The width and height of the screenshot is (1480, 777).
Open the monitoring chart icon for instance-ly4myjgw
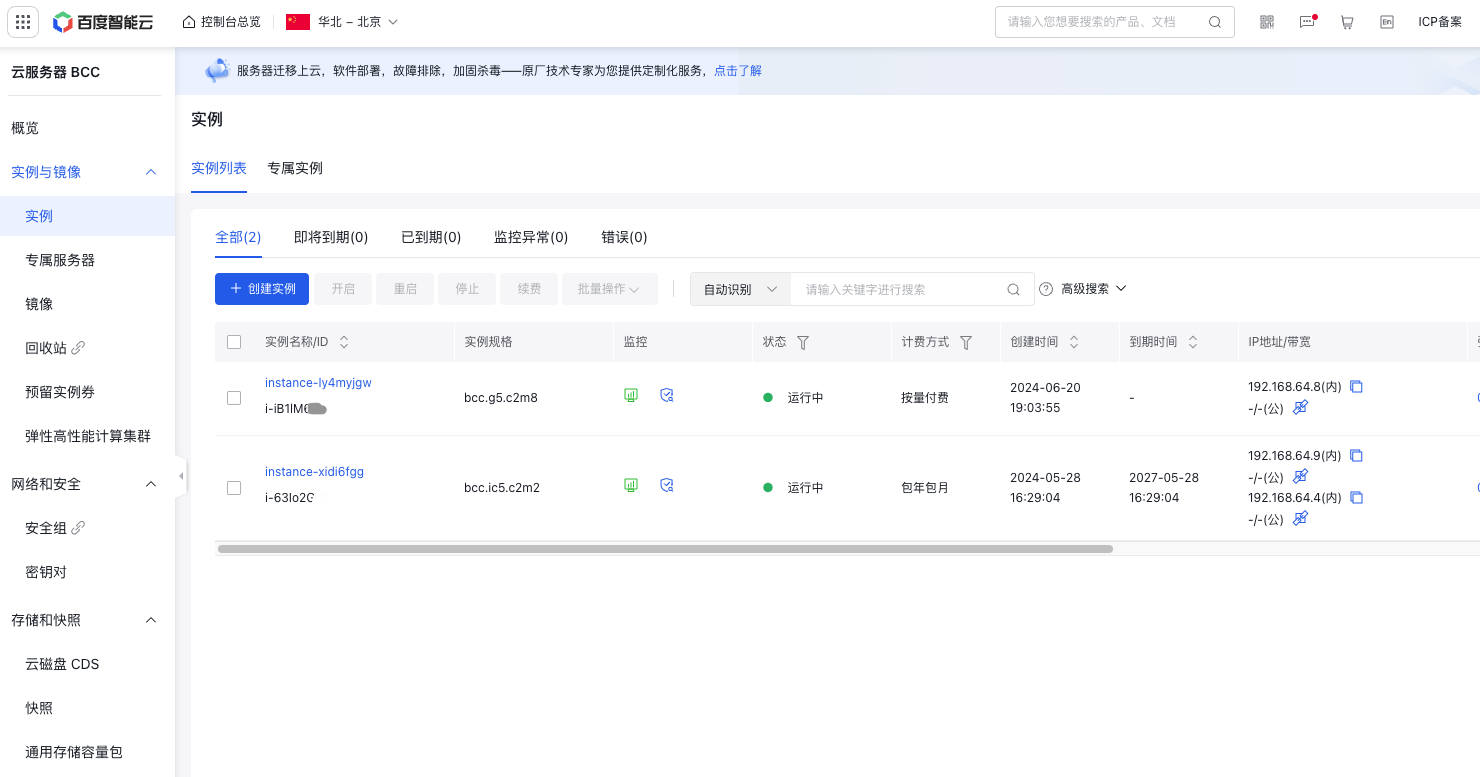click(631, 395)
